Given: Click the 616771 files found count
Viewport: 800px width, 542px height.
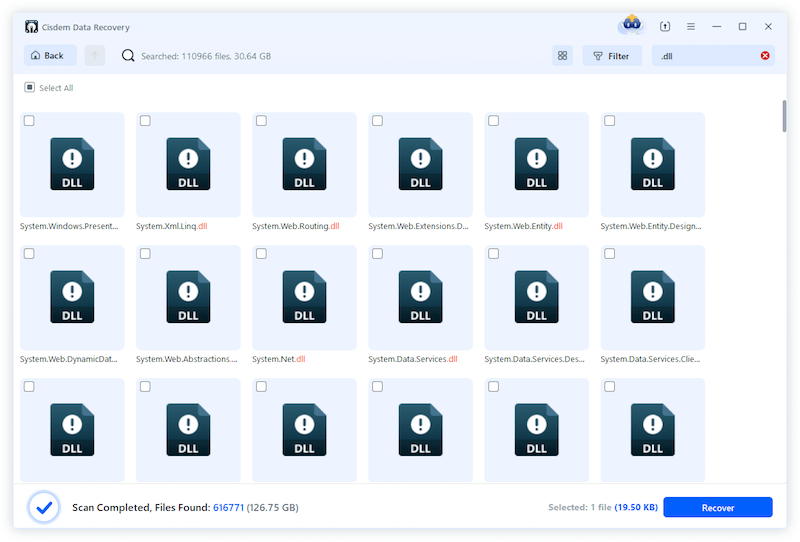Looking at the screenshot, I should pyautogui.click(x=229, y=507).
